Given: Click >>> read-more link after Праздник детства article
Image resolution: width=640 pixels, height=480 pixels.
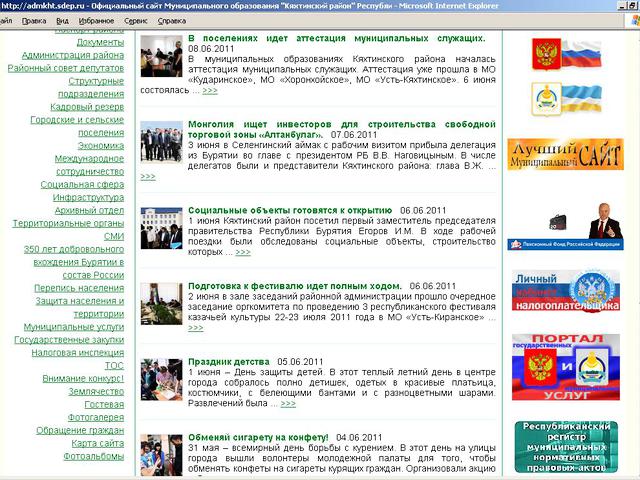Looking at the screenshot, I should tap(288, 404).
